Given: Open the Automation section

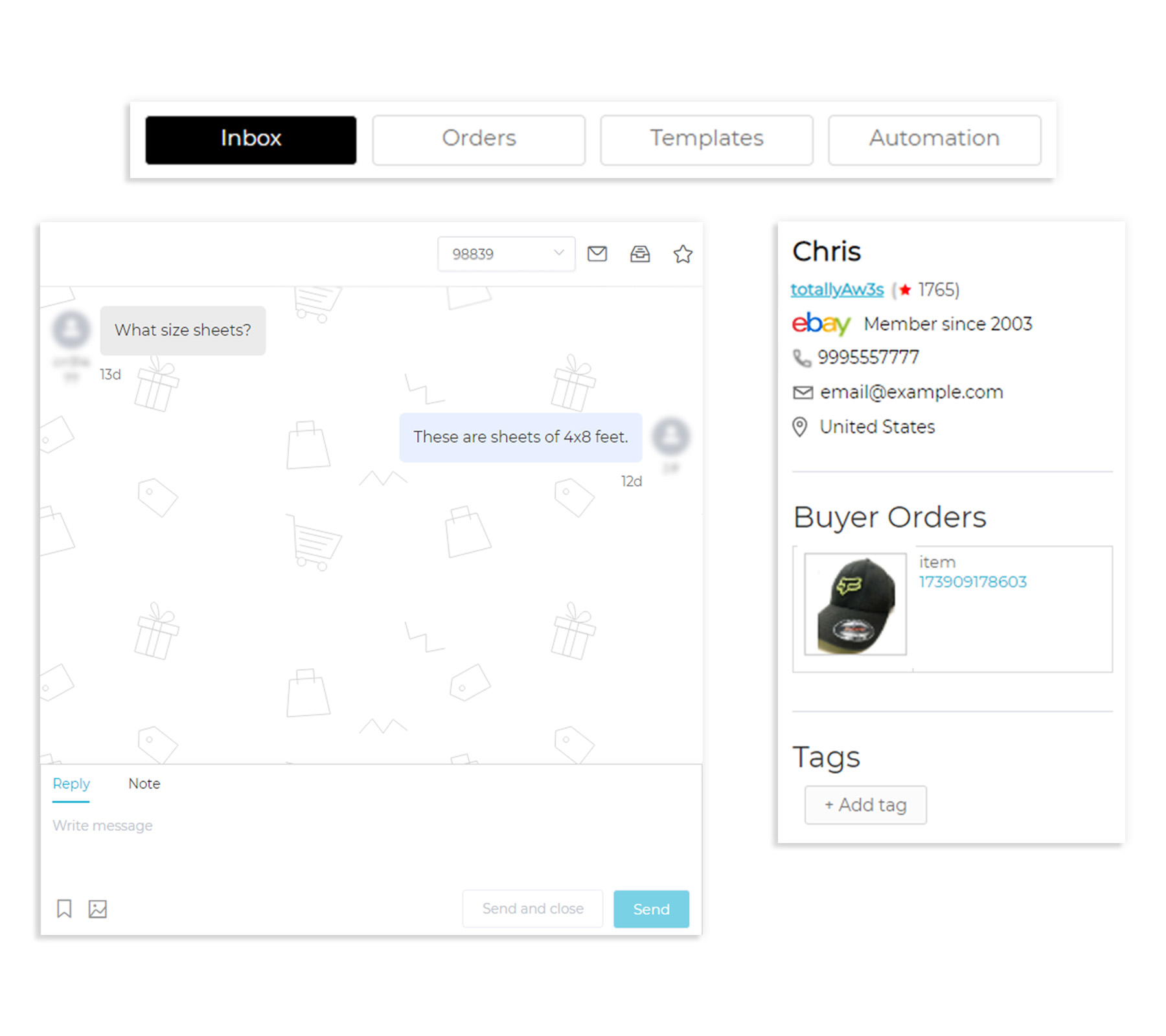Looking at the screenshot, I should pos(933,139).
